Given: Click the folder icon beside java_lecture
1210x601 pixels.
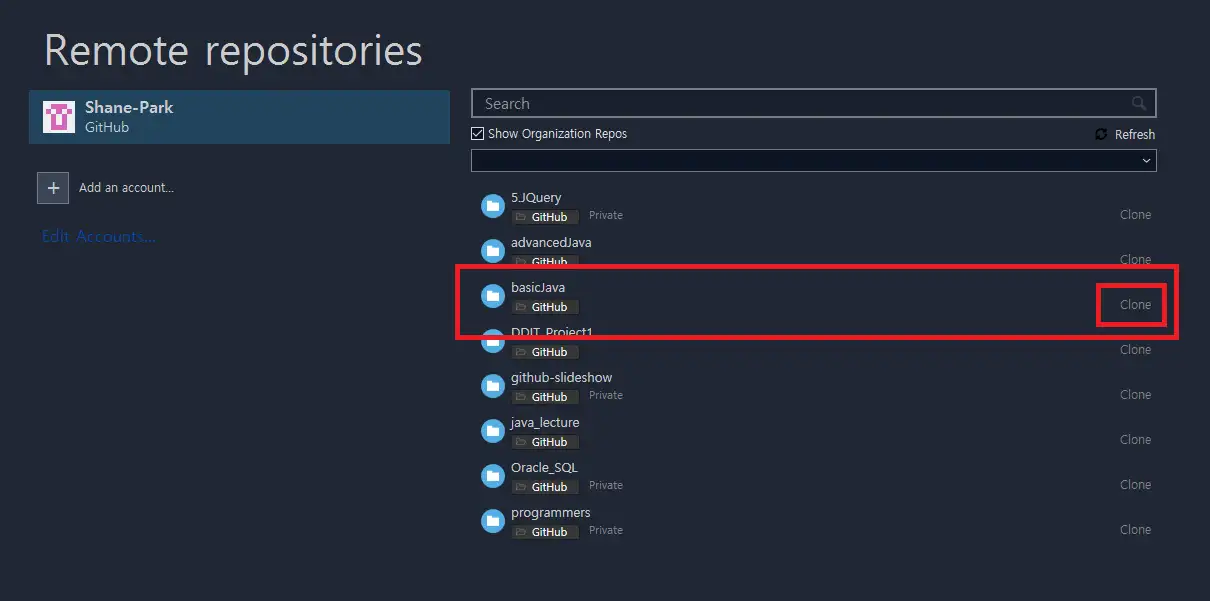Looking at the screenshot, I should pos(492,431).
